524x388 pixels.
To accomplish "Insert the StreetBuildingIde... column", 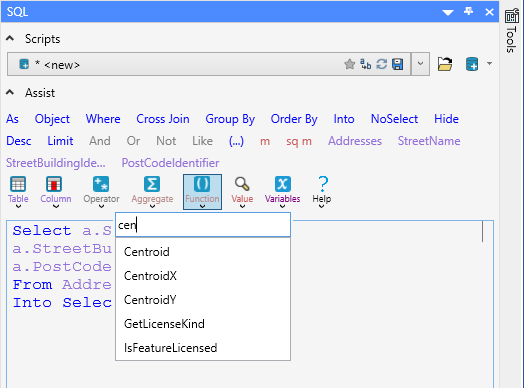I will click(x=55, y=163).
